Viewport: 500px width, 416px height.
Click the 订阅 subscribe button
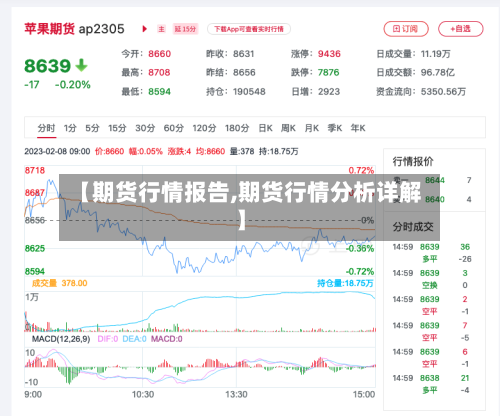point(406,29)
